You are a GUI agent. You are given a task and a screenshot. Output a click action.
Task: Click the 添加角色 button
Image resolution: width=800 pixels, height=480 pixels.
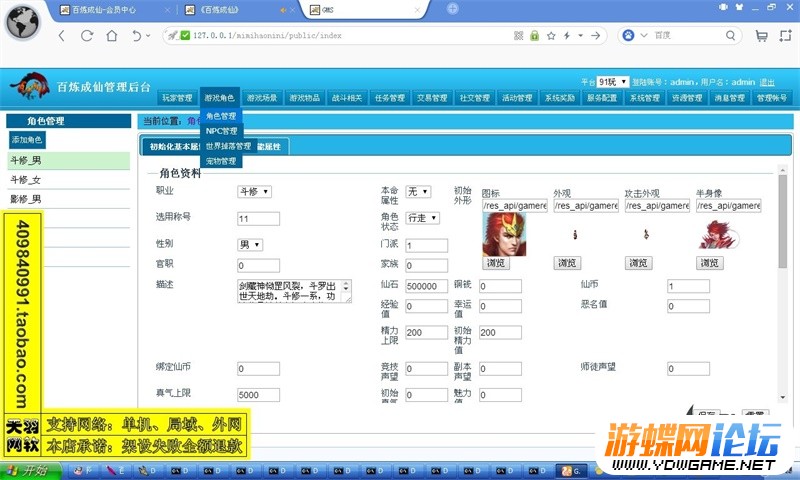pos(27,140)
